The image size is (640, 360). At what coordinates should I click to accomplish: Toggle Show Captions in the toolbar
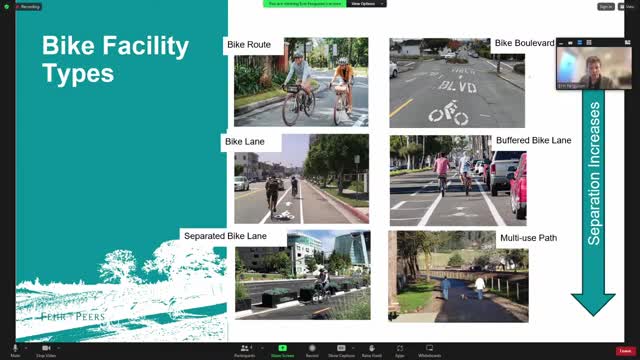coord(341,350)
